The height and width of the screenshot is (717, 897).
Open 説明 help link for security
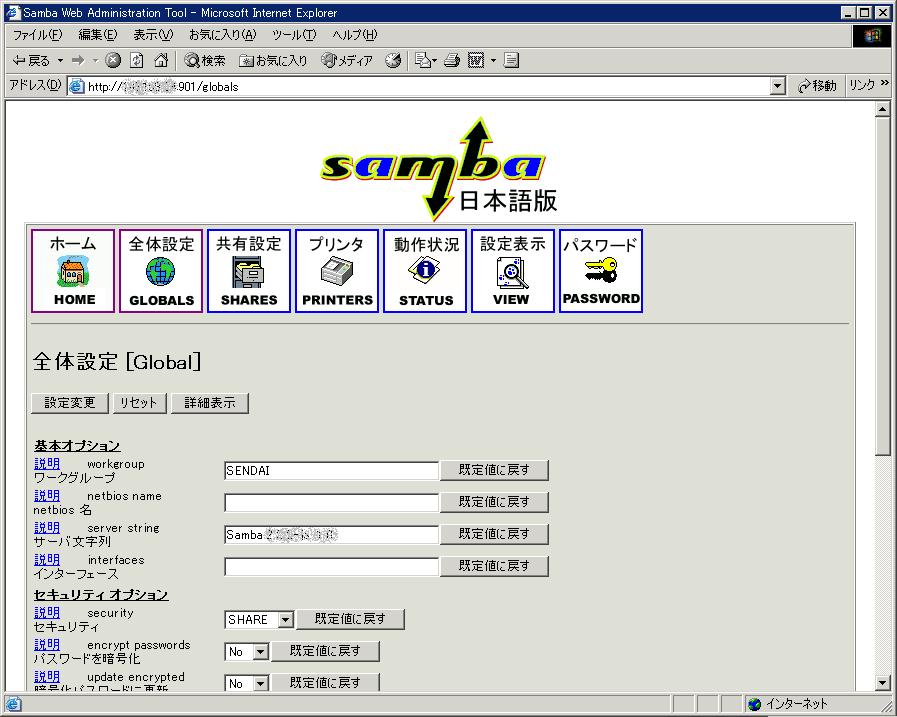click(47, 613)
